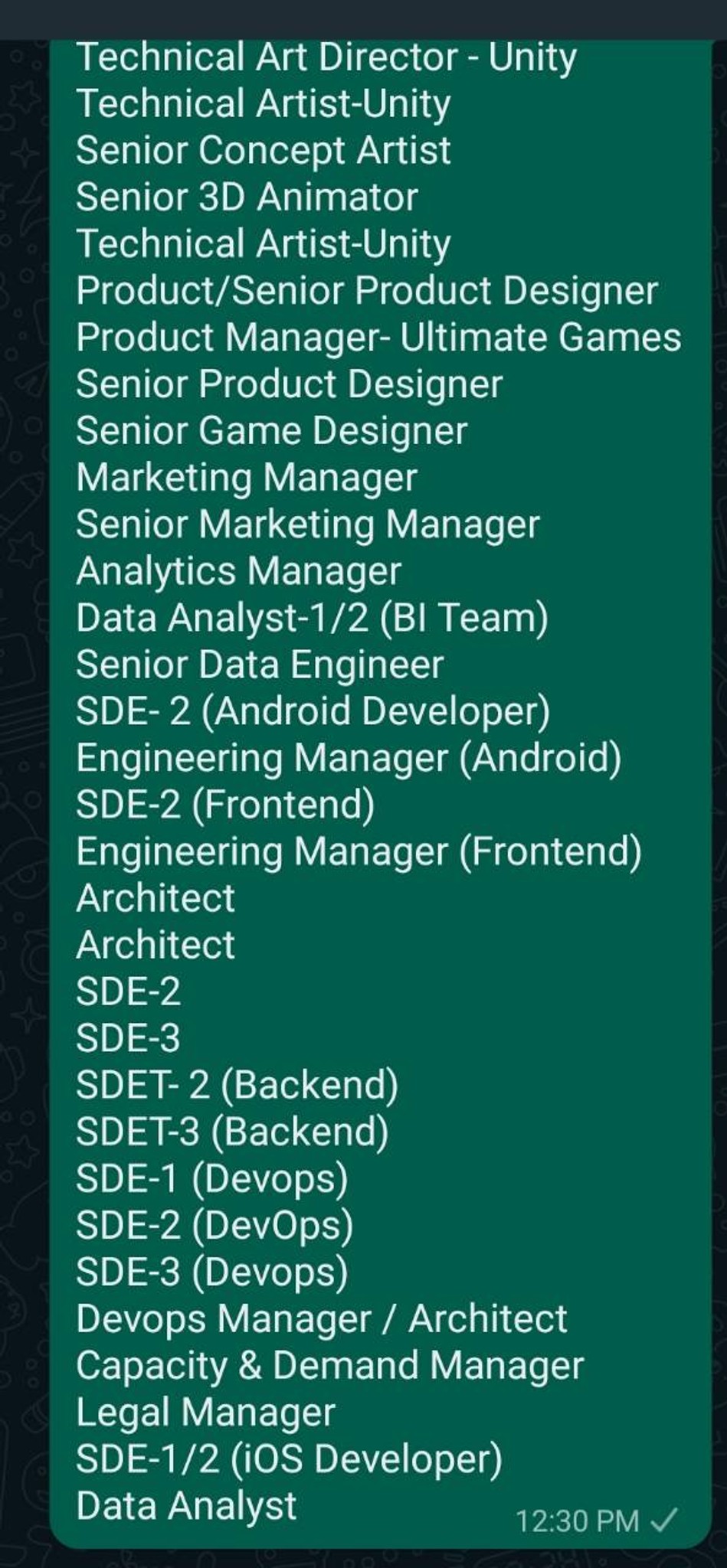
Task: Tap 'SDE-1/2 (iOS Developer)' line
Action: pyautogui.click(x=289, y=1459)
